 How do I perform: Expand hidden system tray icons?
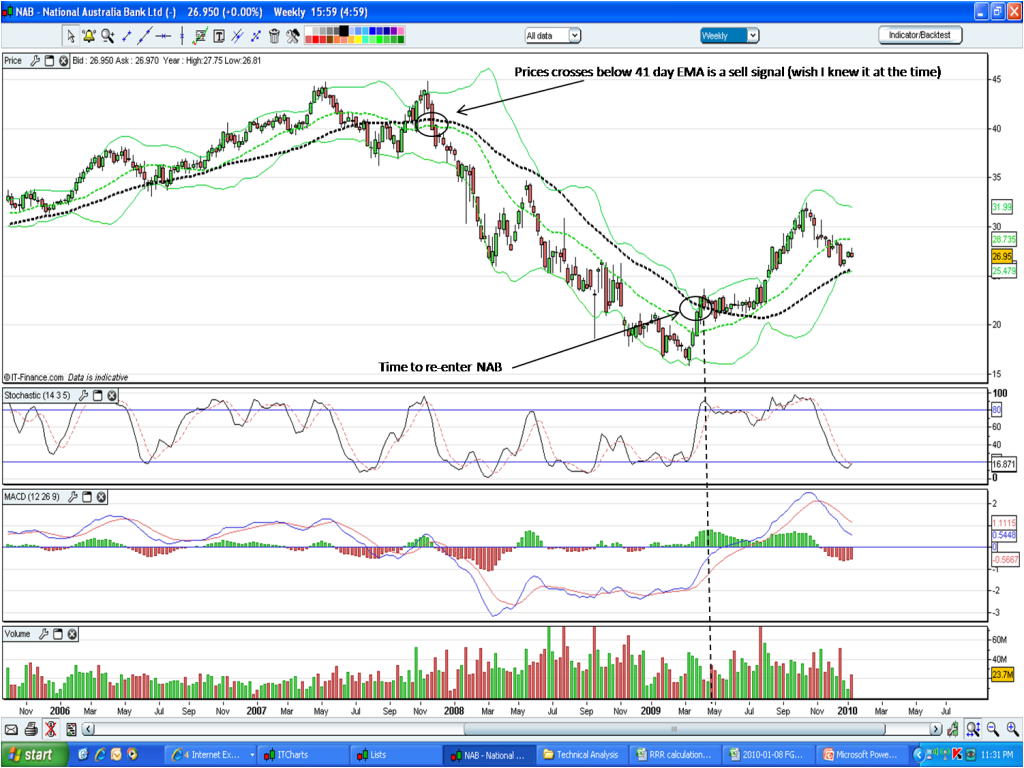click(918, 756)
